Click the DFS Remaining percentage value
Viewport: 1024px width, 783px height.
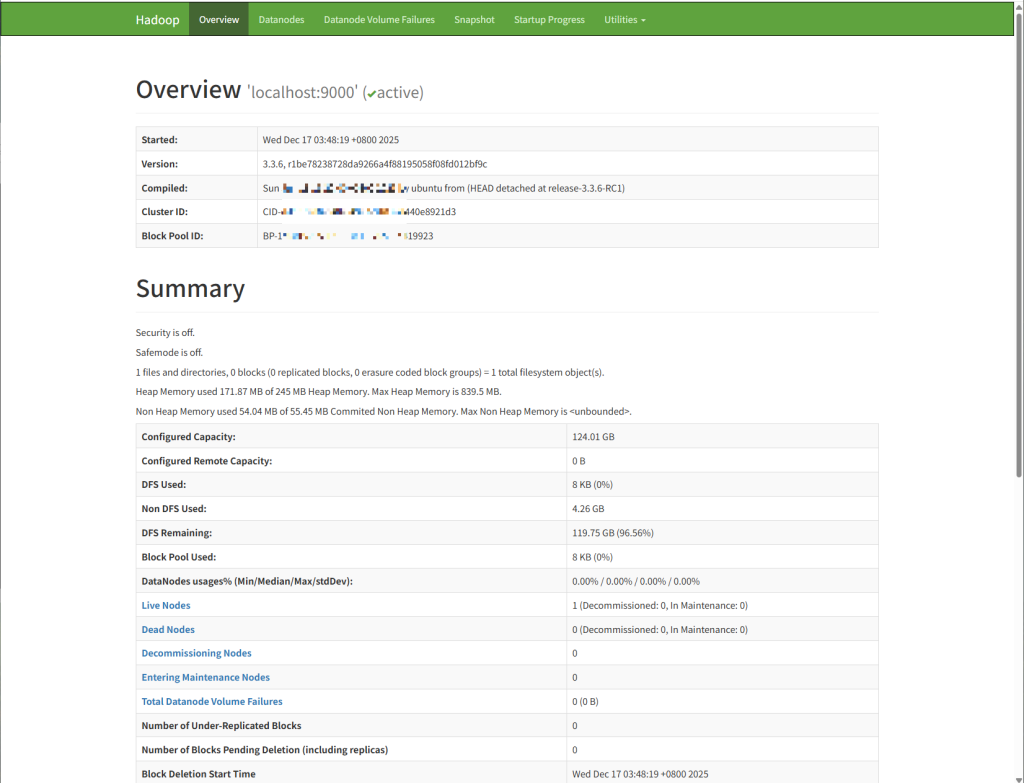(x=614, y=532)
